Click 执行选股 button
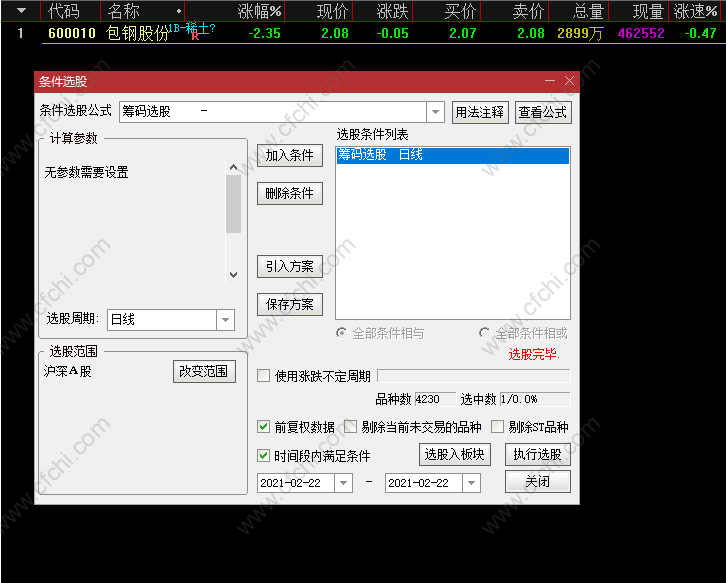726x583 pixels. click(538, 454)
